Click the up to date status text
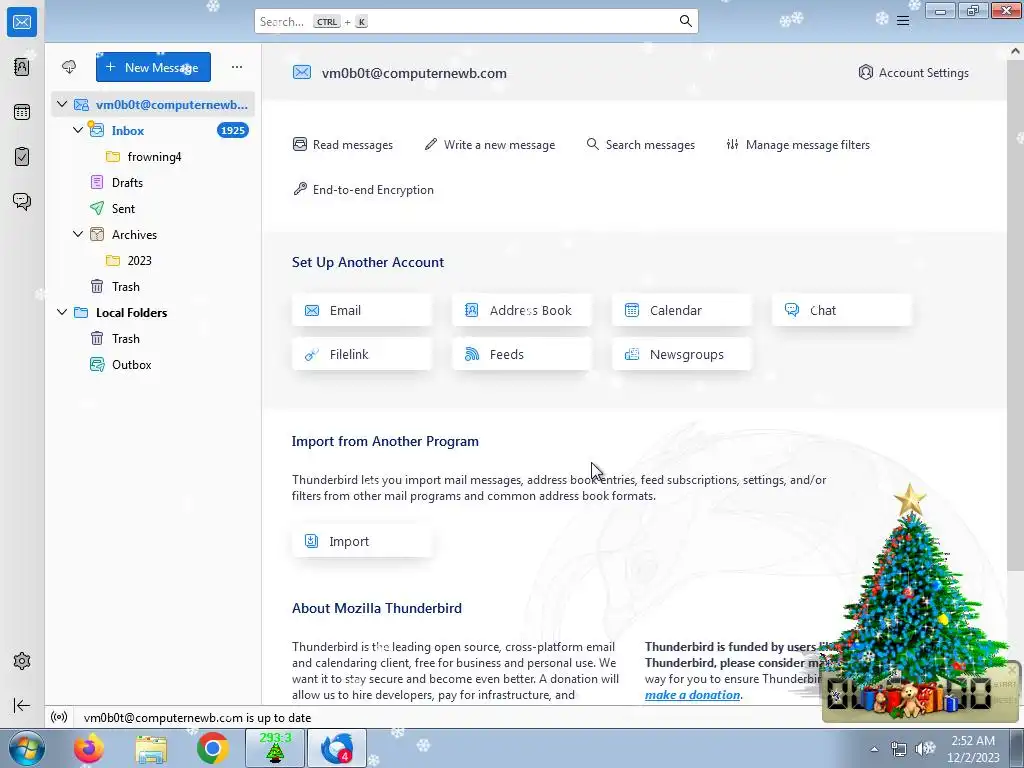 (197, 718)
